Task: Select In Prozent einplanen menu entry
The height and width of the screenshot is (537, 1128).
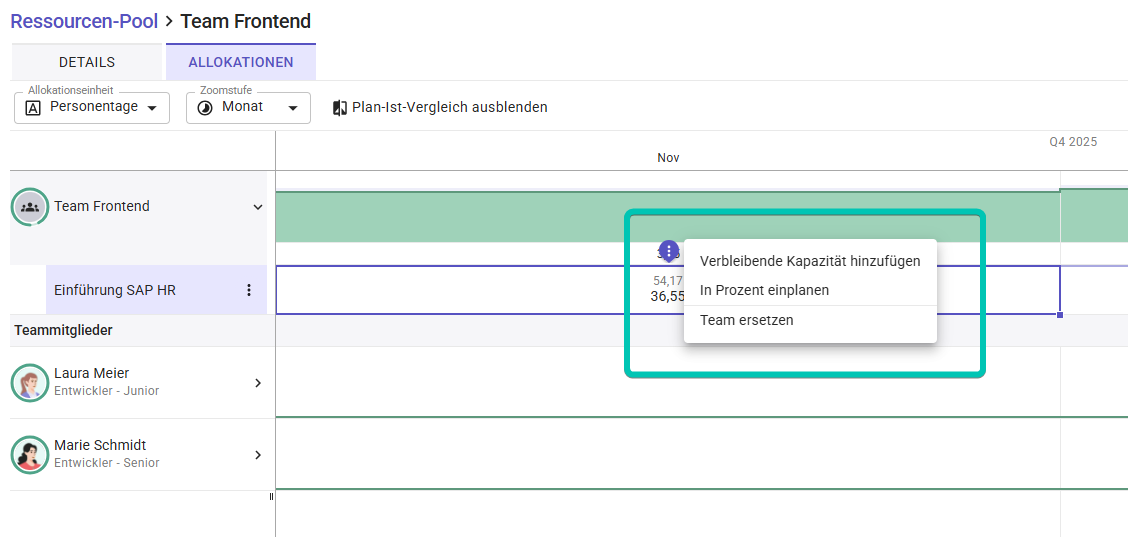Action: (x=764, y=290)
